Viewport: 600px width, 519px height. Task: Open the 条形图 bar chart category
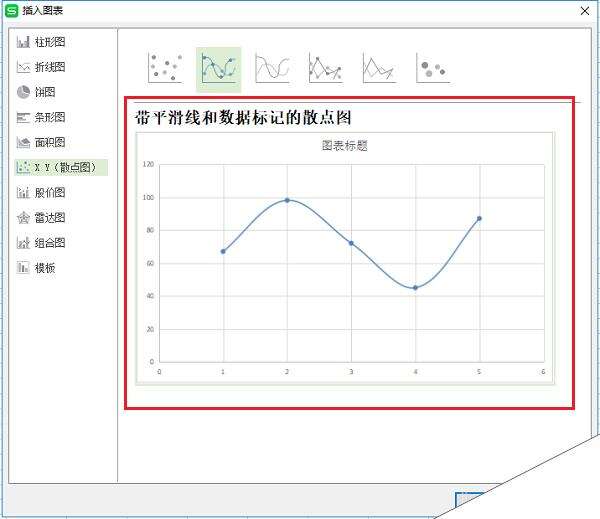pyautogui.click(x=41, y=117)
